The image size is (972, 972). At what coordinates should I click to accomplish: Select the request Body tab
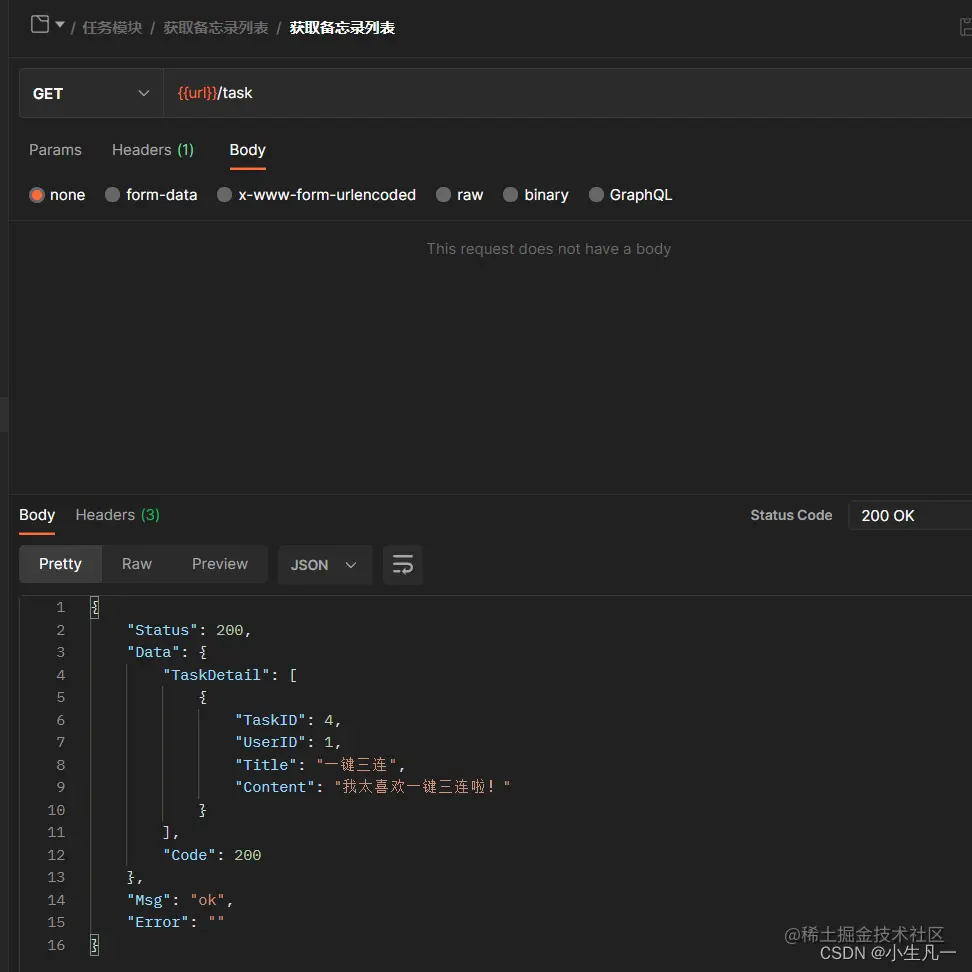tap(247, 150)
